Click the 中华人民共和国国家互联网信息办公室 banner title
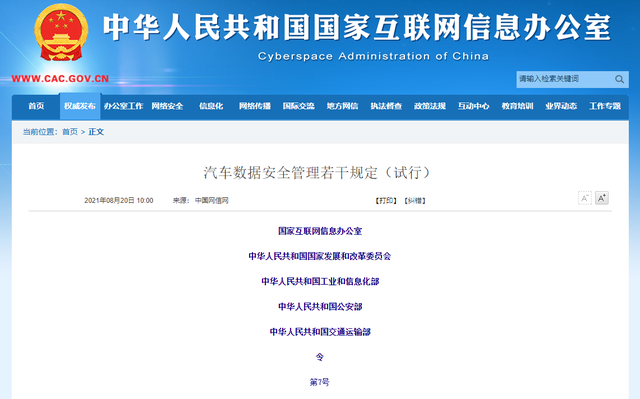This screenshot has height=399, width=640. [357, 27]
